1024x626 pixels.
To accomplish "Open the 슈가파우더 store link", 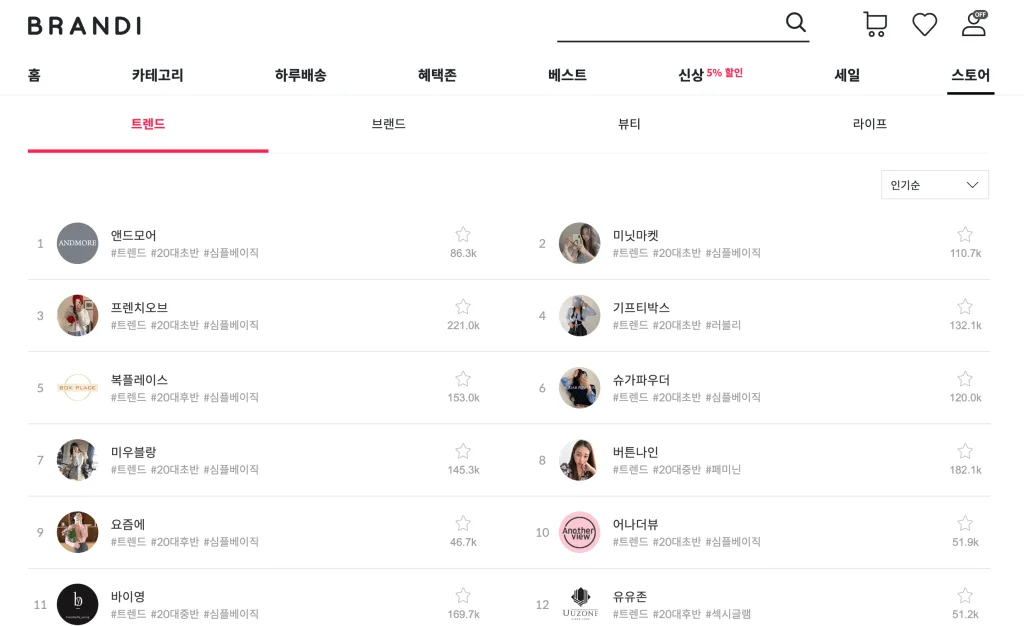I will coord(641,380).
